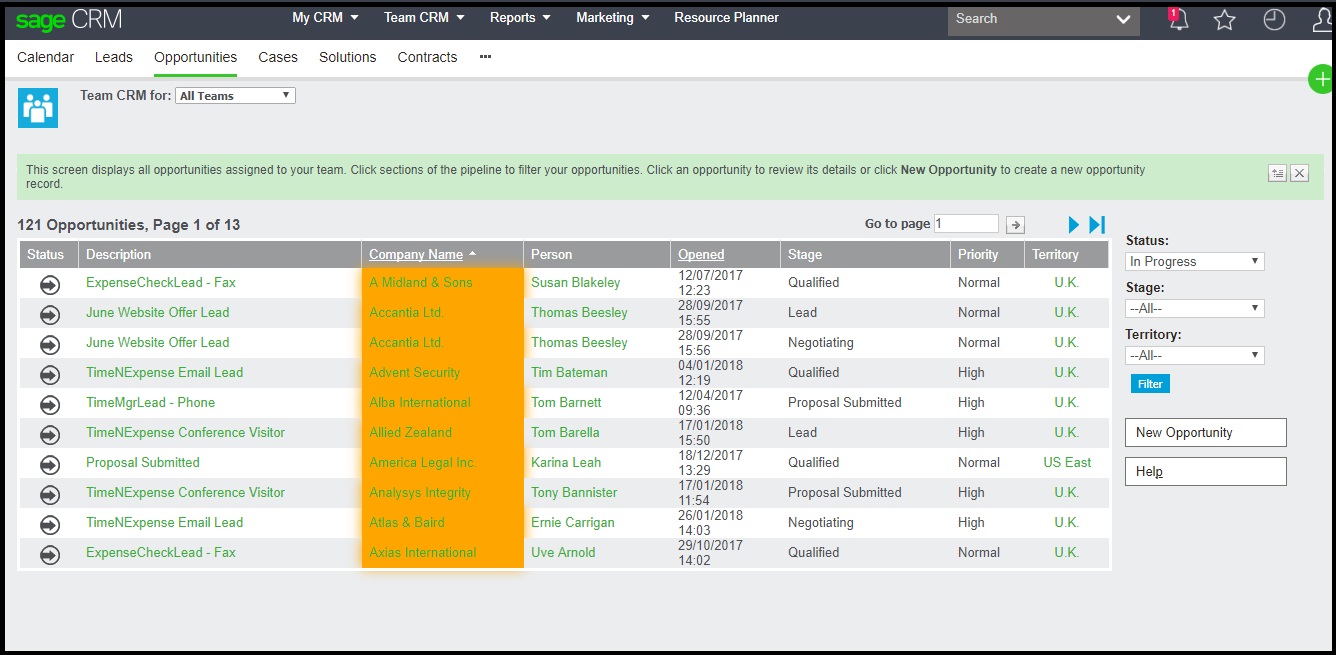Click the go-to-page arrow button
Viewport: 1336px width, 655px height.
tap(1015, 225)
